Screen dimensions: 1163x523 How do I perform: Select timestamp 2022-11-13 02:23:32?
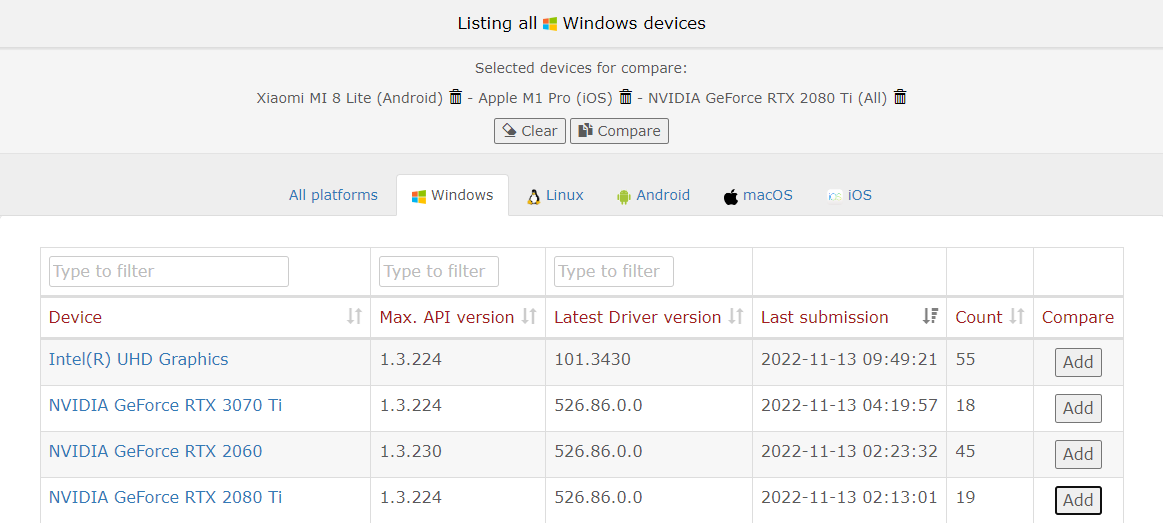pyautogui.click(x=849, y=451)
